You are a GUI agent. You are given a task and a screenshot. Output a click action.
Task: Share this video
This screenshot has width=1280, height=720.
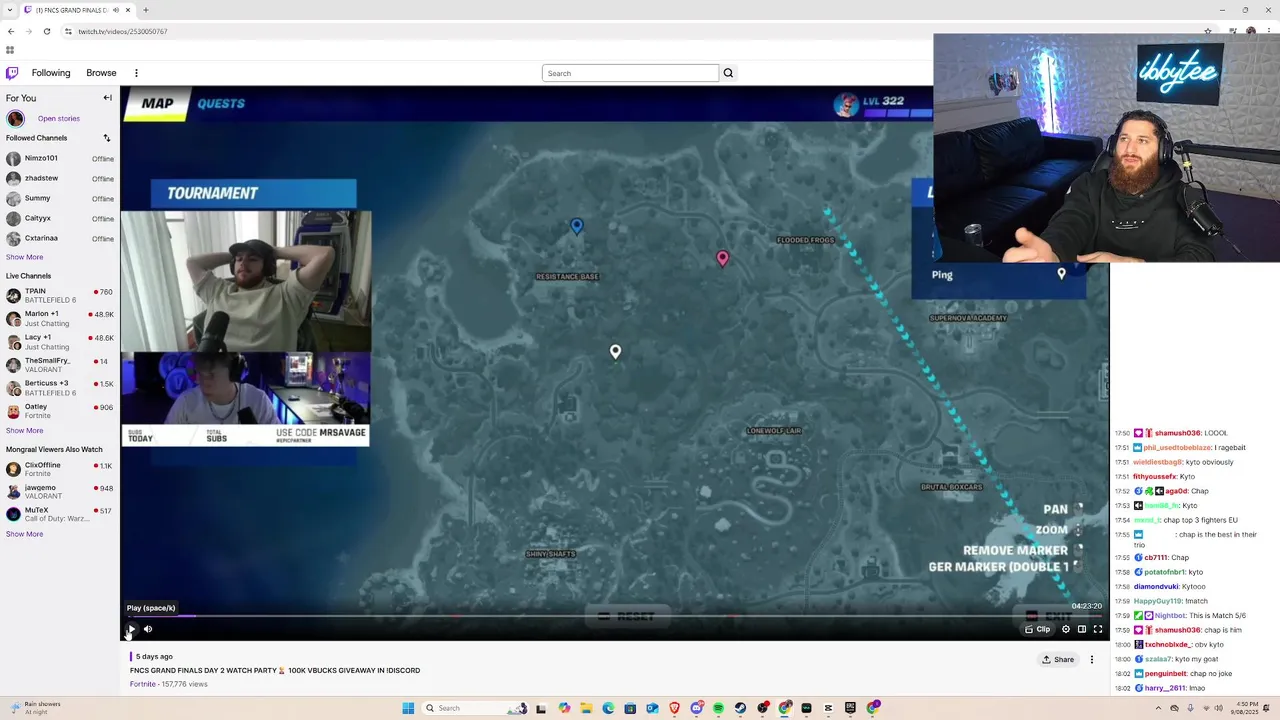pyautogui.click(x=1058, y=659)
